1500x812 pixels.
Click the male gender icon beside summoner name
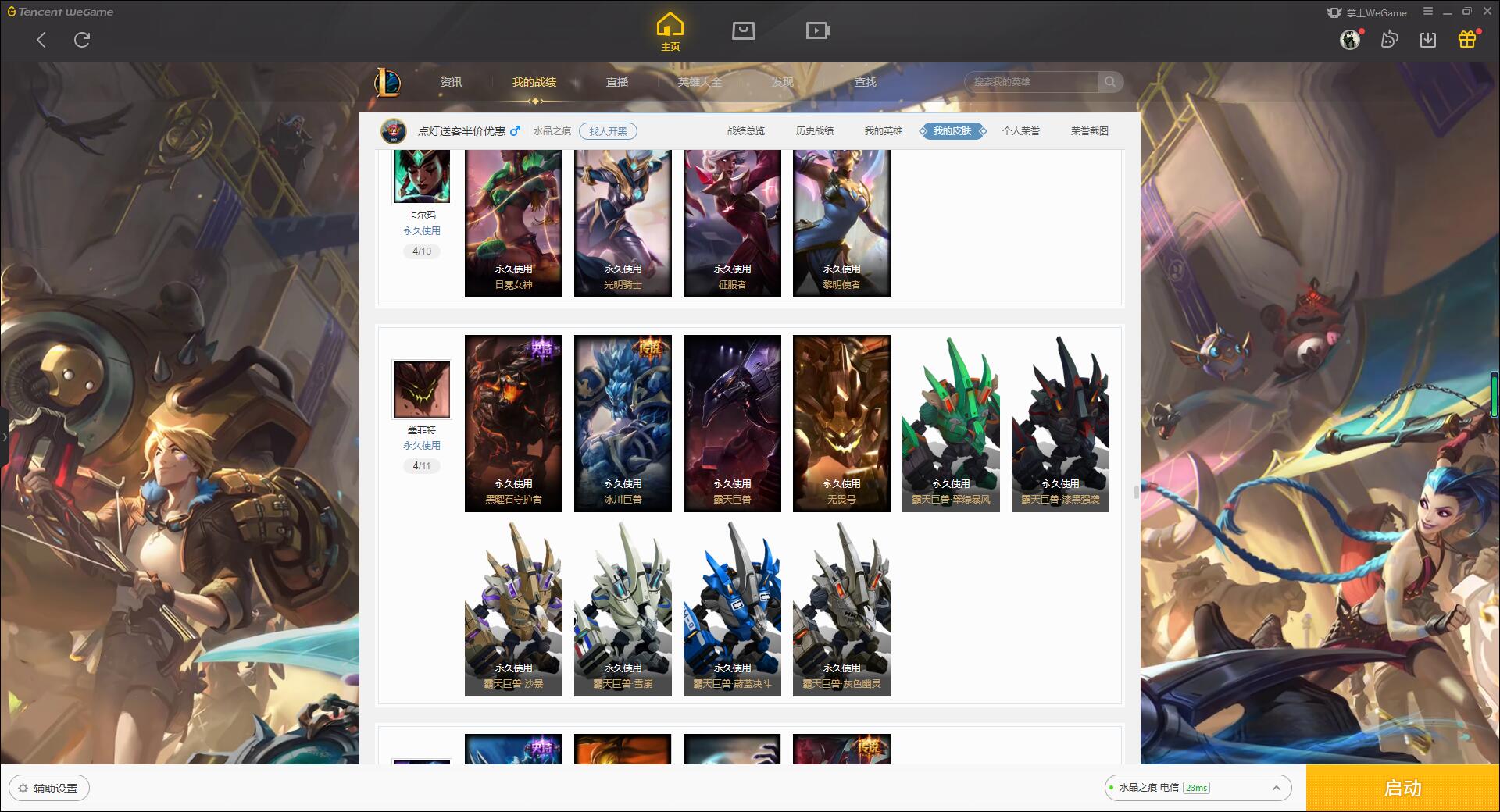[515, 131]
